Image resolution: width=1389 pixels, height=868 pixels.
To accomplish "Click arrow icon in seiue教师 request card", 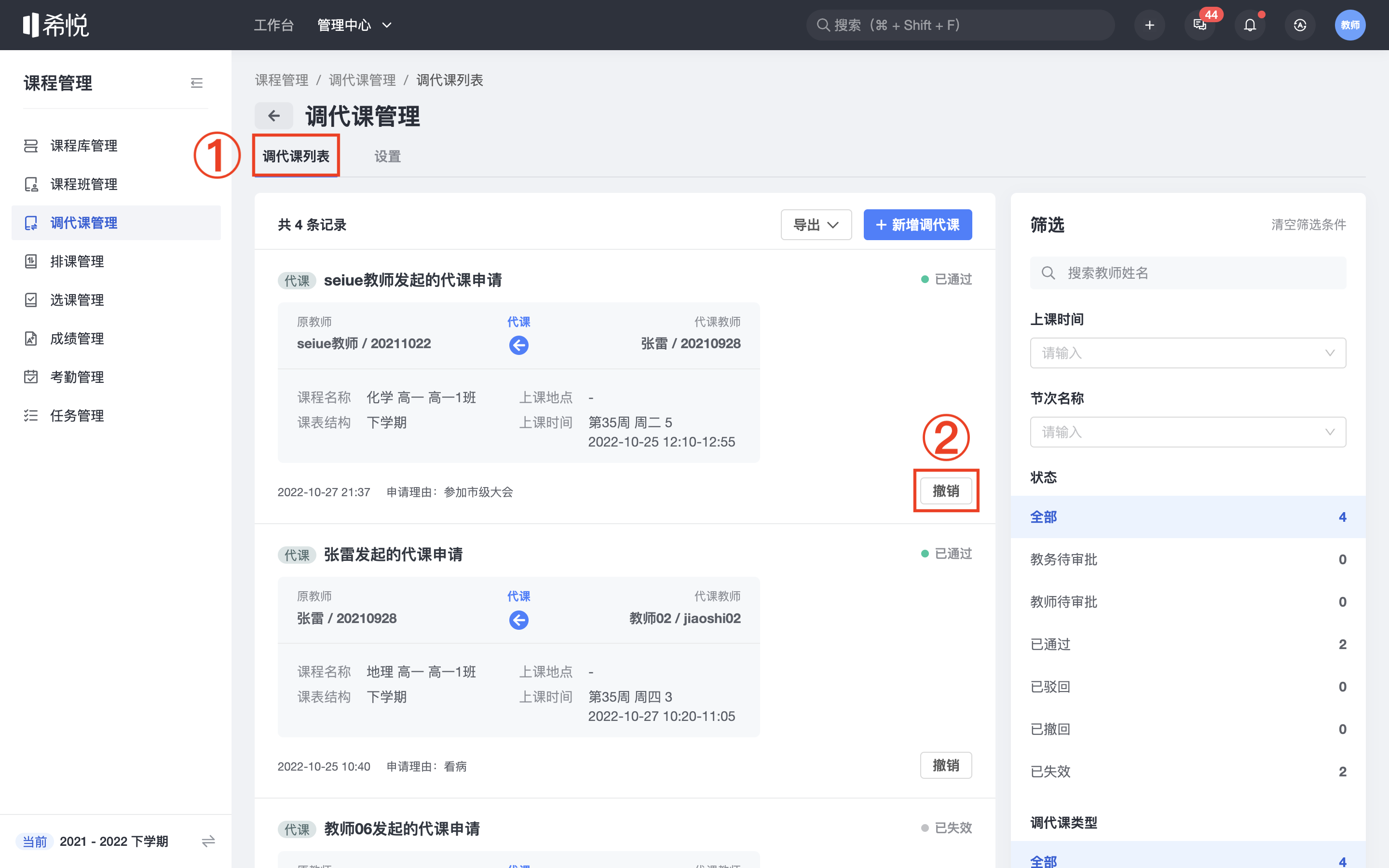I will pos(518,345).
